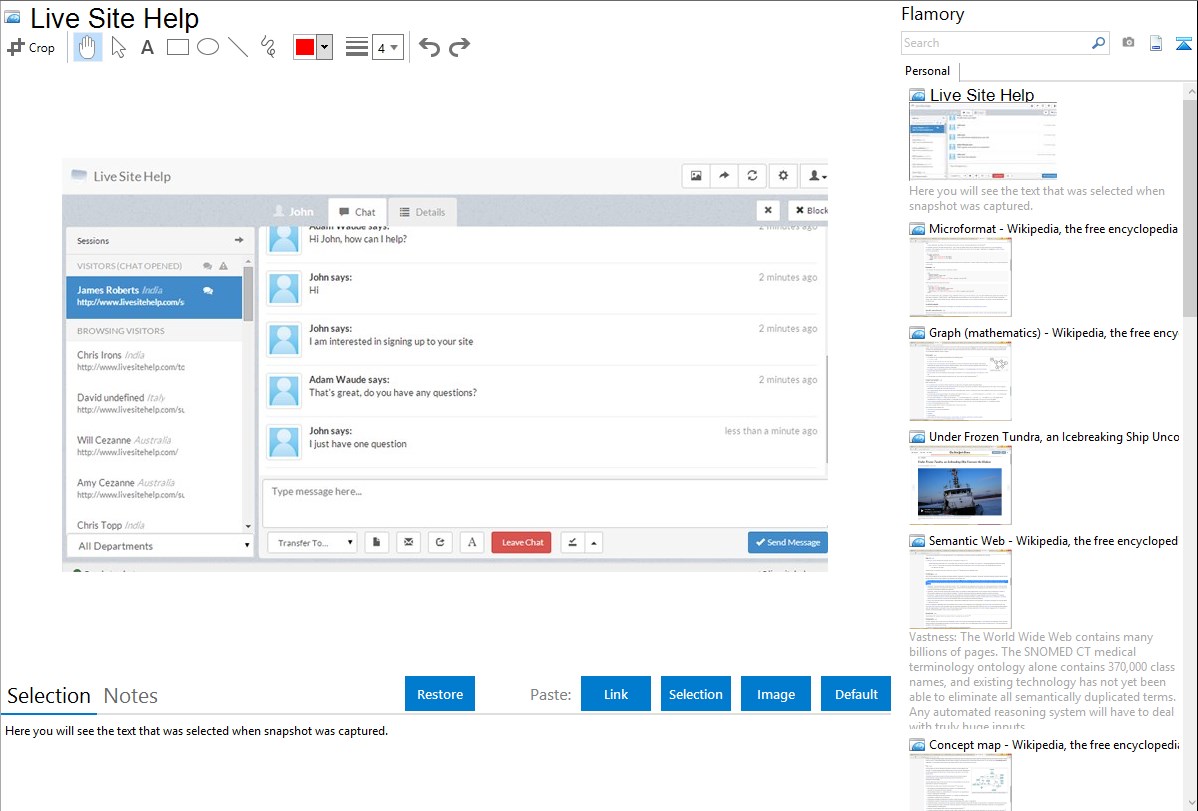Screen dimensions: 1198x811
Task: Click the Paste Selection button
Action: click(x=695, y=694)
